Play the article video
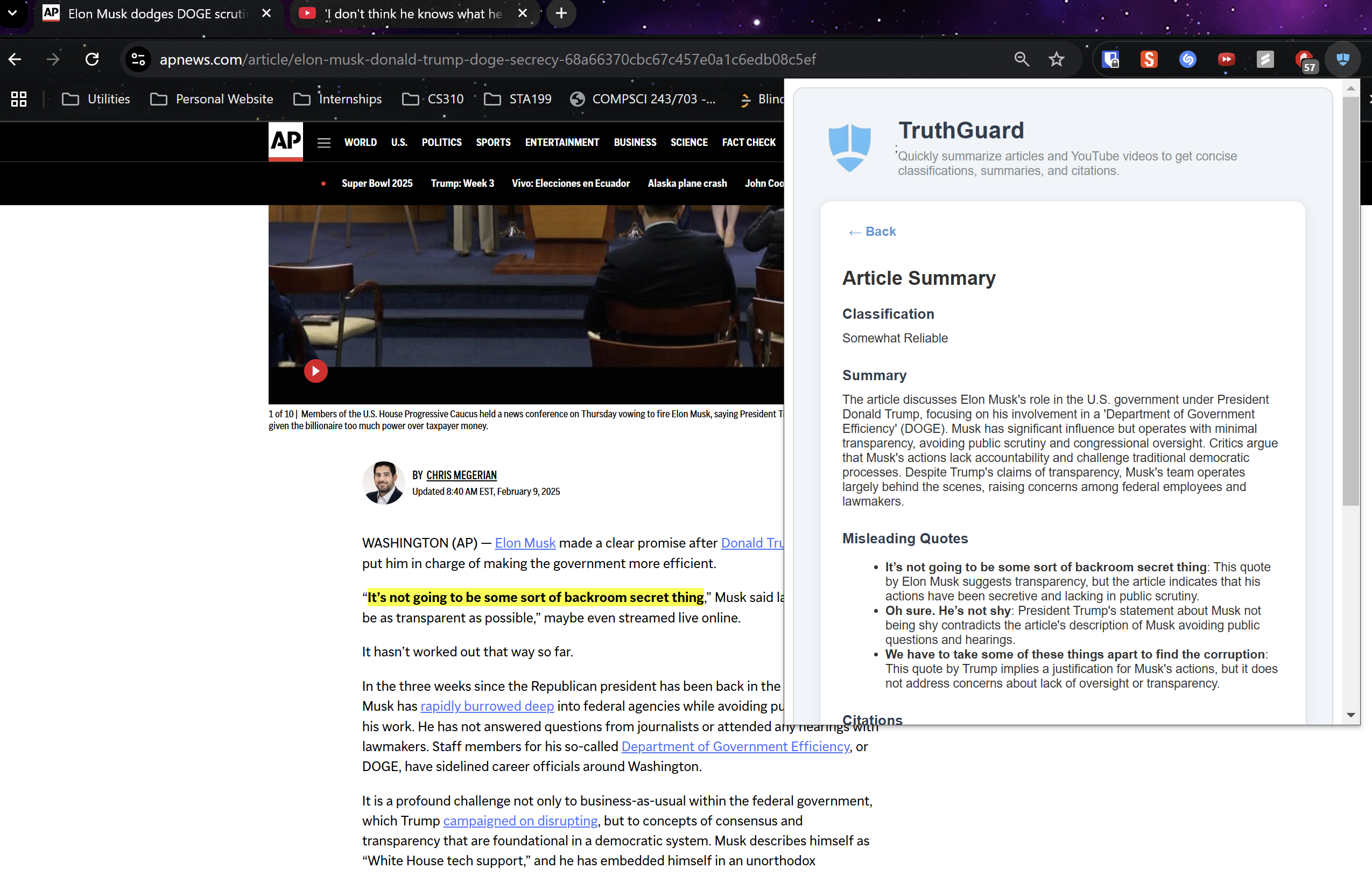Image resolution: width=1372 pixels, height=875 pixels. pos(315,371)
